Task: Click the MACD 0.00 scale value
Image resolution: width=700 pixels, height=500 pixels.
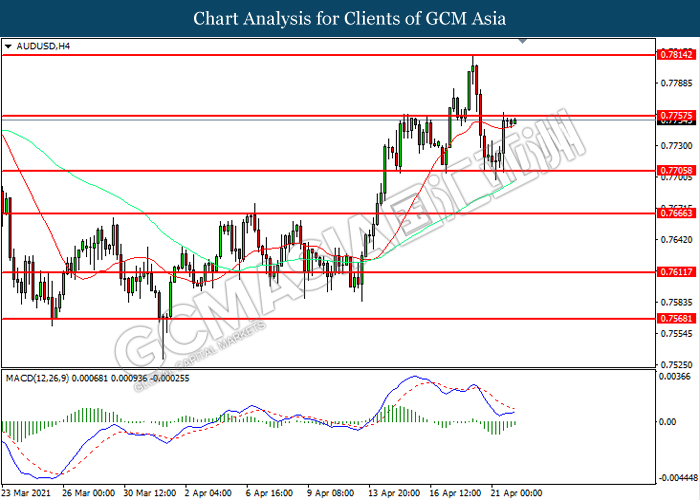Action: coord(667,421)
